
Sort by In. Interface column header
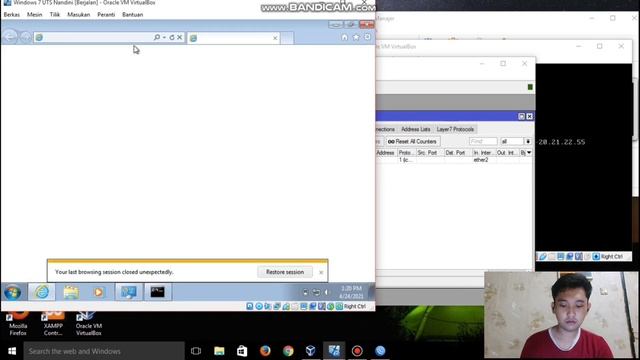(x=484, y=153)
